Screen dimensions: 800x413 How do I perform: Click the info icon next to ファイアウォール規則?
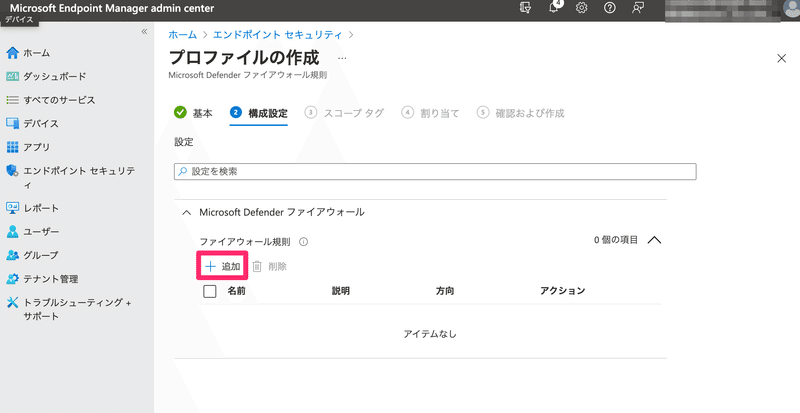point(304,242)
